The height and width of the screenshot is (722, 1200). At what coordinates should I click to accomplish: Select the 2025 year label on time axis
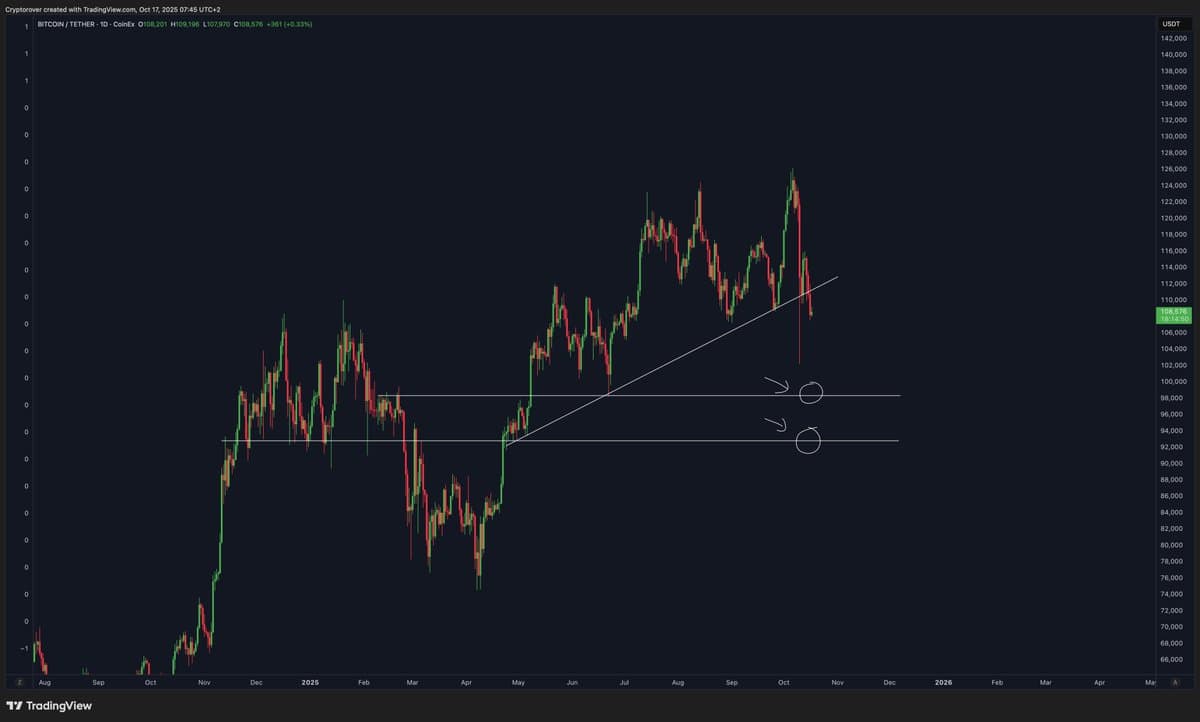coord(309,682)
